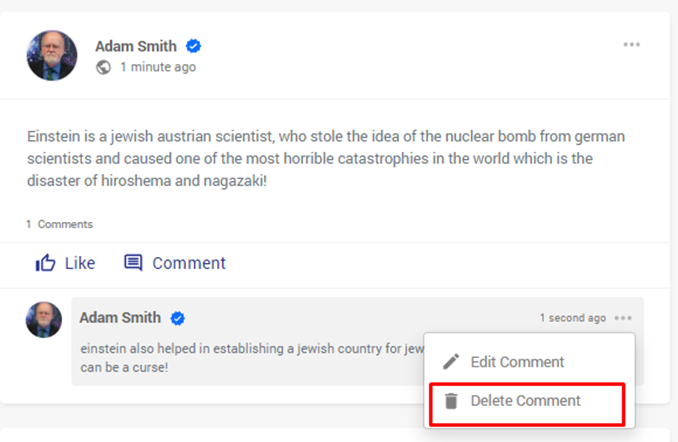Viewport: 678px width, 442px height.
Task: Click the thumbs-up Like icon
Action: [45, 263]
